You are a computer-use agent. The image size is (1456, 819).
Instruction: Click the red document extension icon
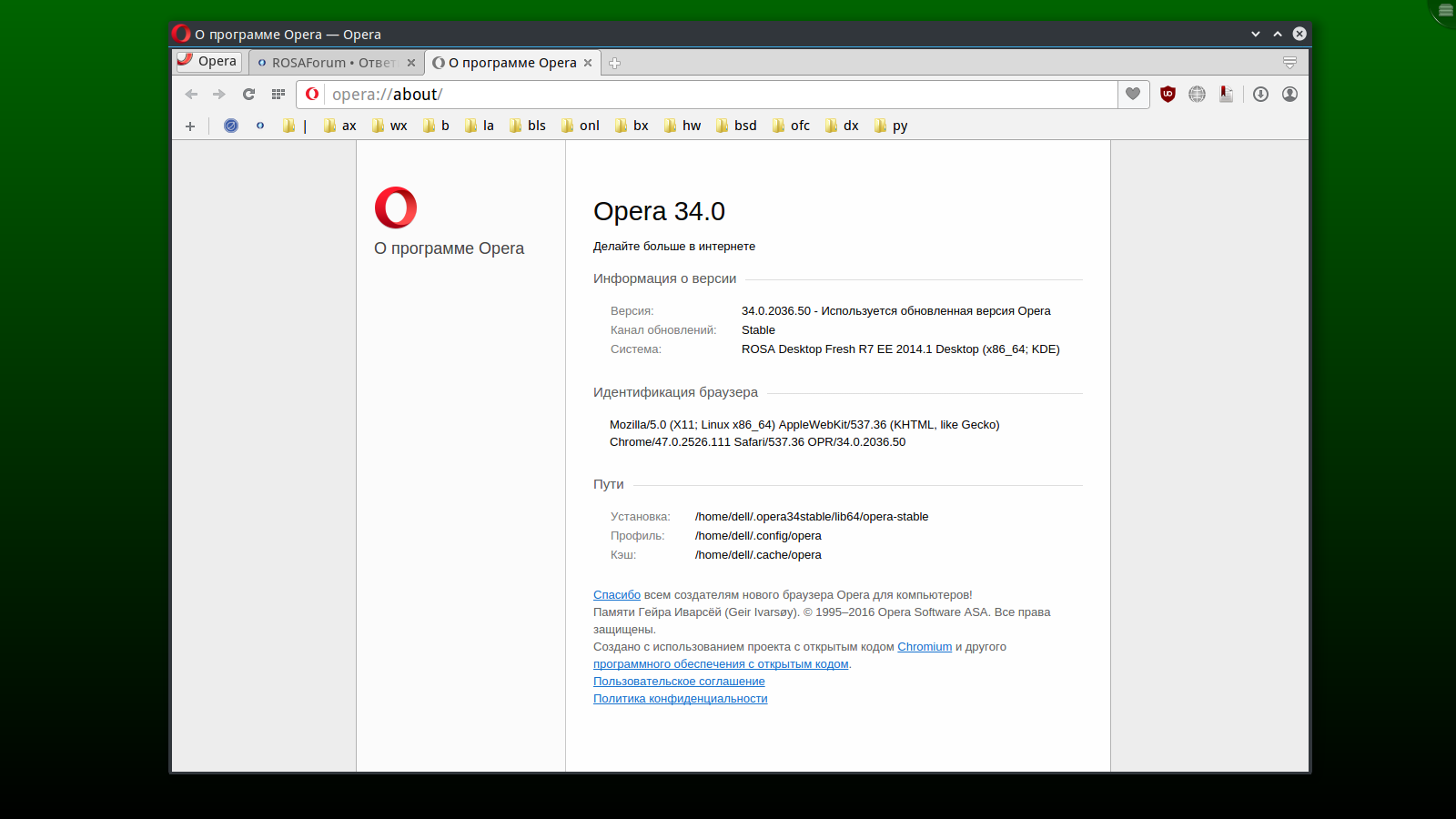[1227, 94]
